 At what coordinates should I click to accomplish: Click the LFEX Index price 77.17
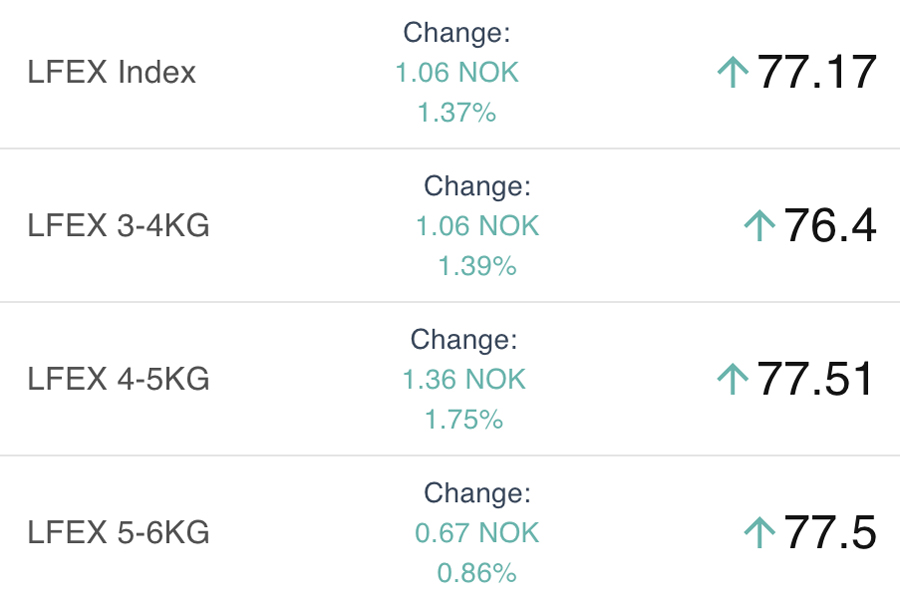pyautogui.click(x=816, y=72)
